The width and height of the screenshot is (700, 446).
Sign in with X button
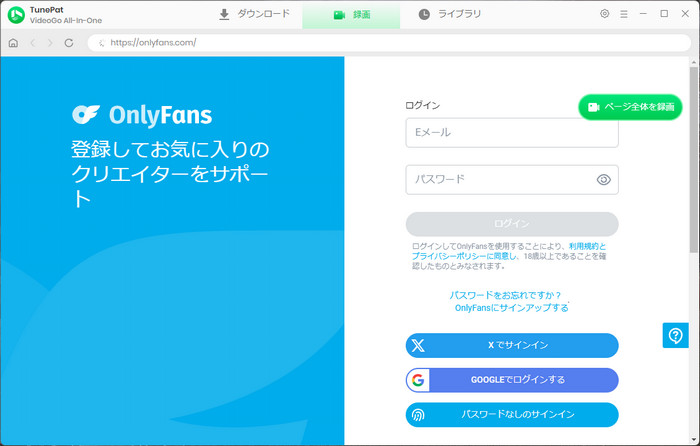tap(512, 345)
